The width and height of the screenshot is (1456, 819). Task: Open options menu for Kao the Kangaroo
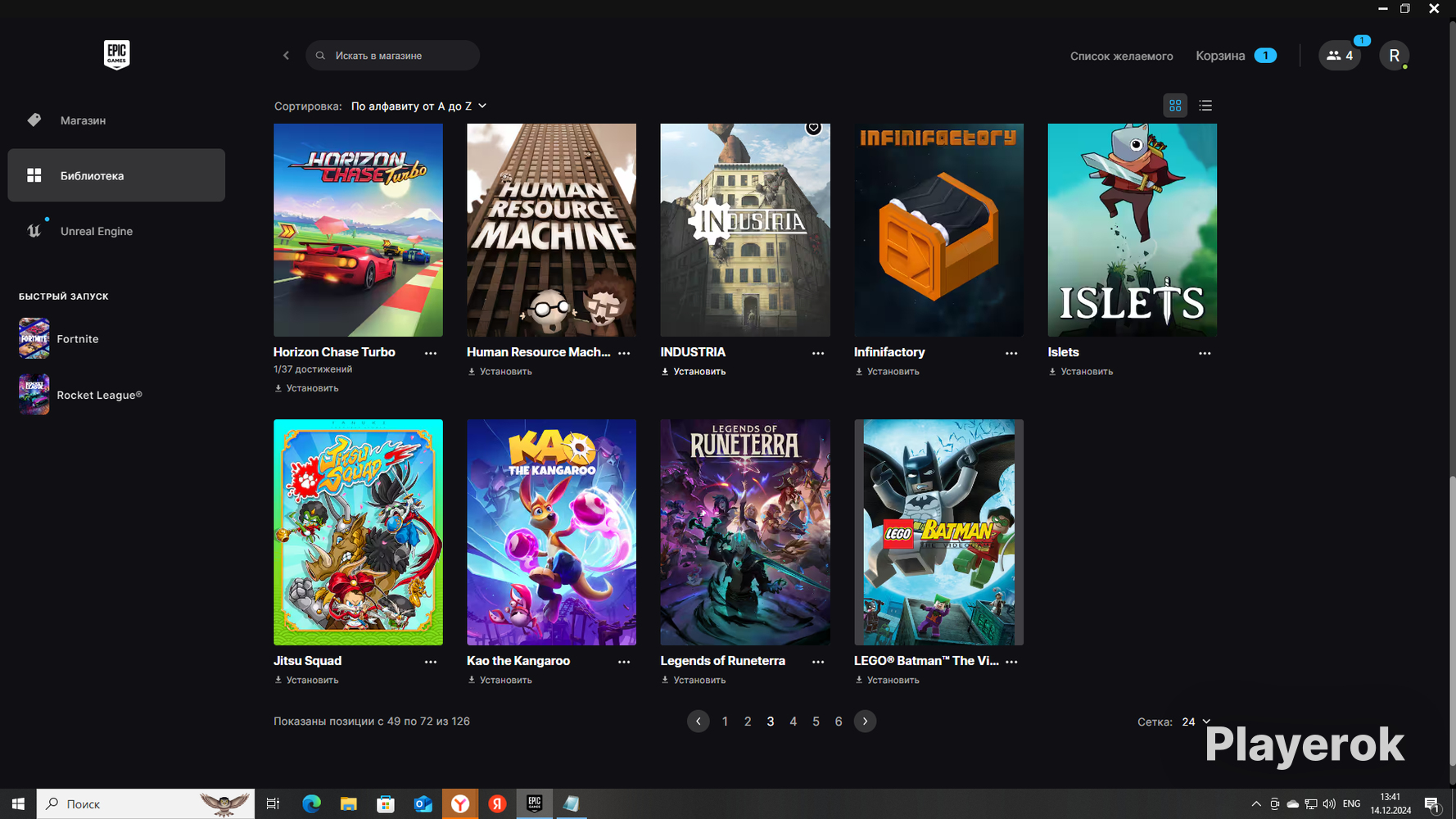pyautogui.click(x=624, y=662)
